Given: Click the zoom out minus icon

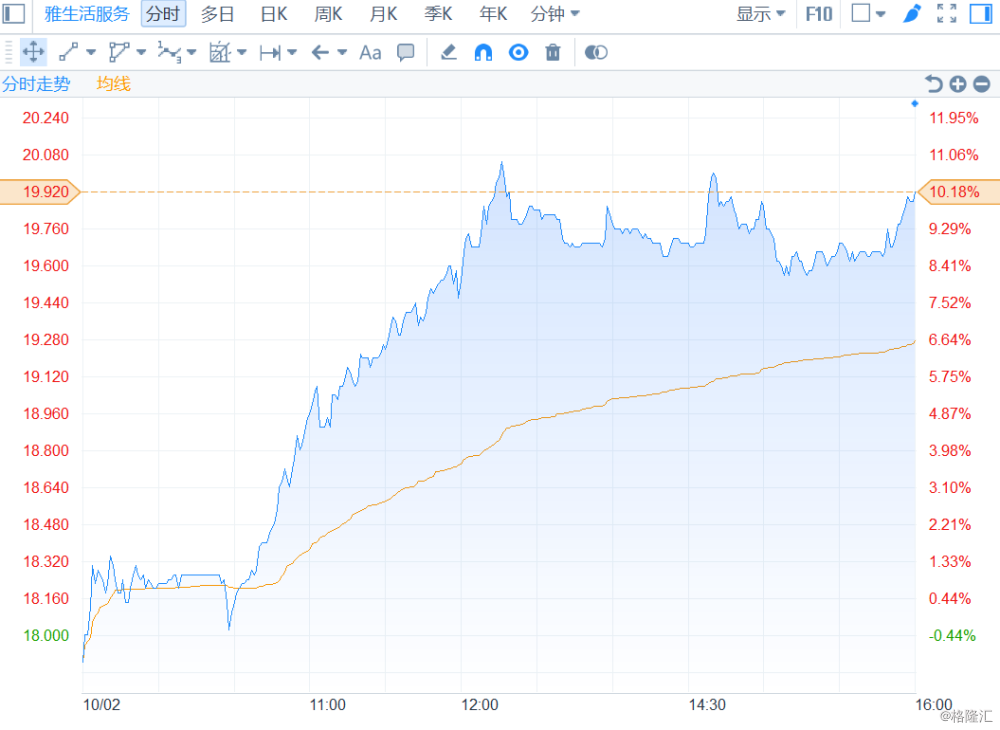Looking at the screenshot, I should coord(981,84).
